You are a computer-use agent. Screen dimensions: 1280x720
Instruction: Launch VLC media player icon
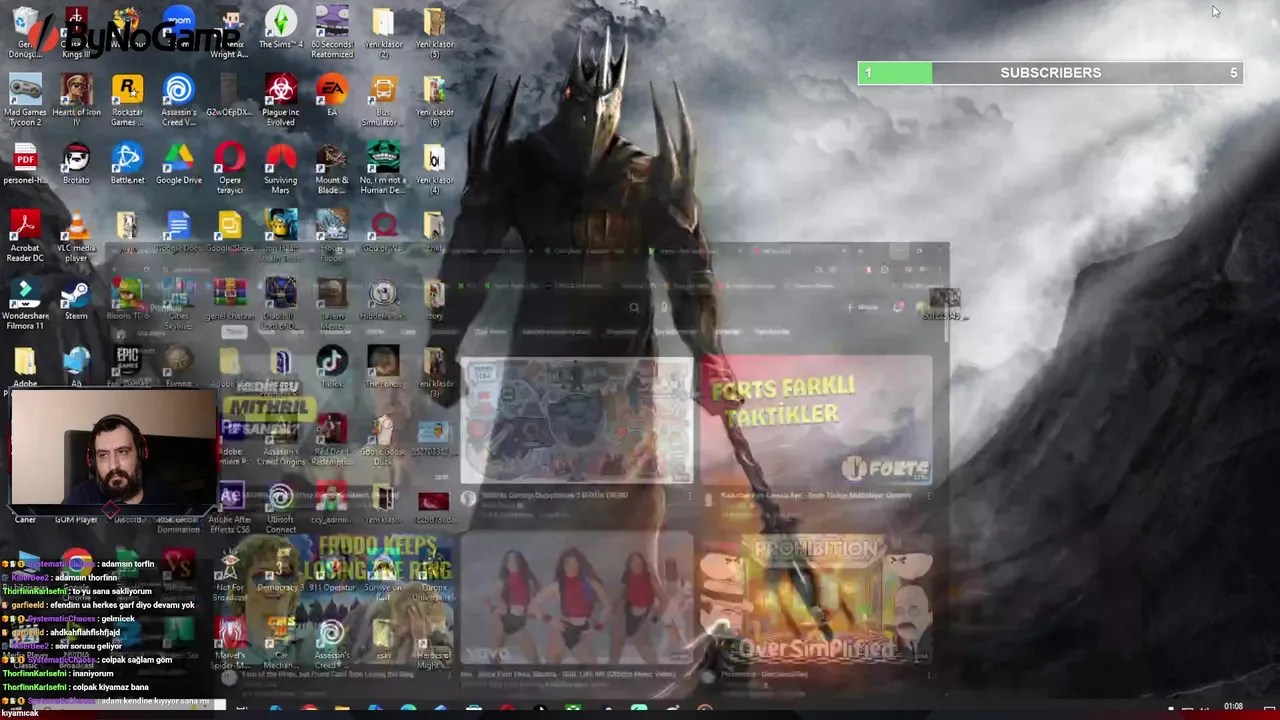click(x=76, y=236)
